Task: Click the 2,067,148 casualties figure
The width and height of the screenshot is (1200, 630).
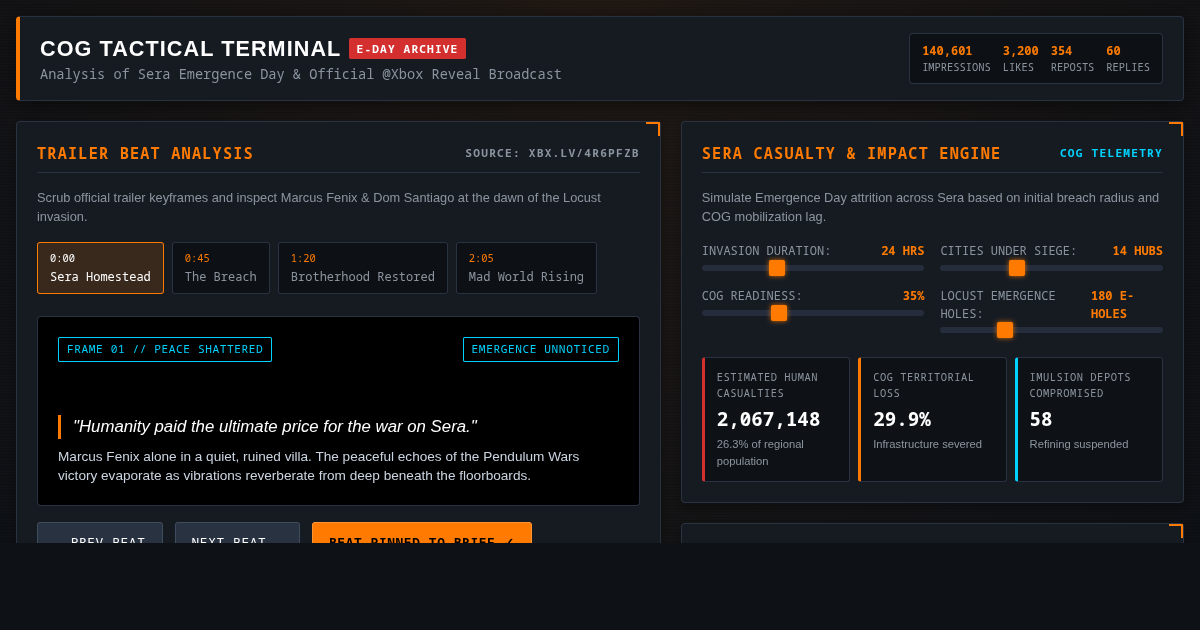Action: tap(768, 419)
